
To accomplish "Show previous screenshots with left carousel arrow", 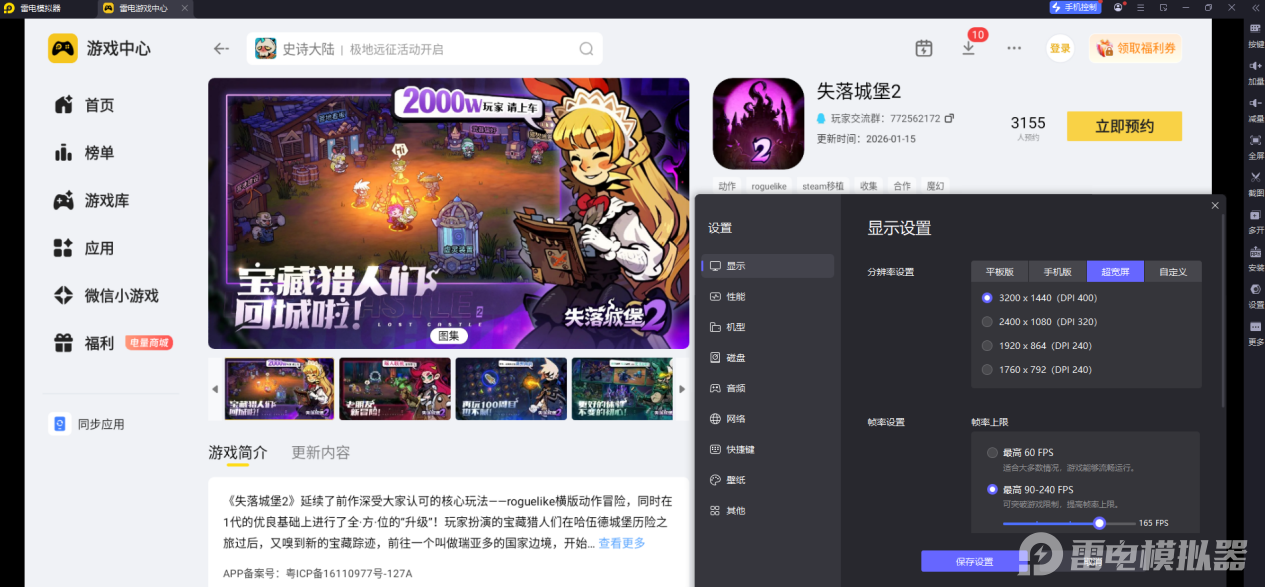I will click(x=214, y=389).
